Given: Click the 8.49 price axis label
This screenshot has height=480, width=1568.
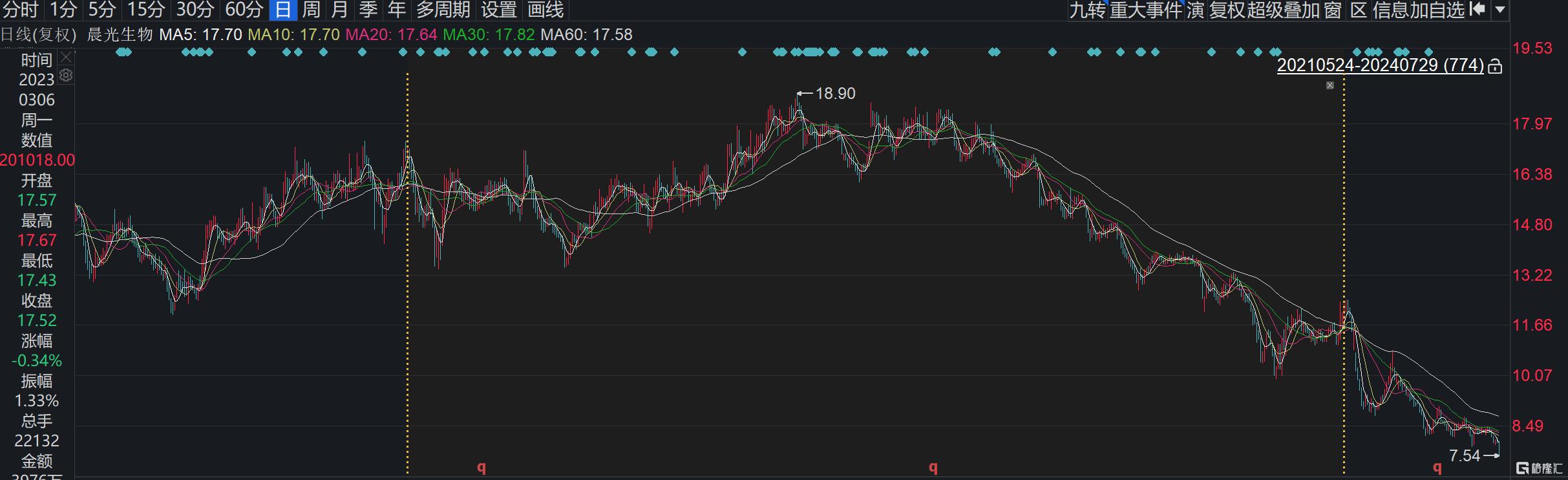Looking at the screenshot, I should click(1528, 426).
